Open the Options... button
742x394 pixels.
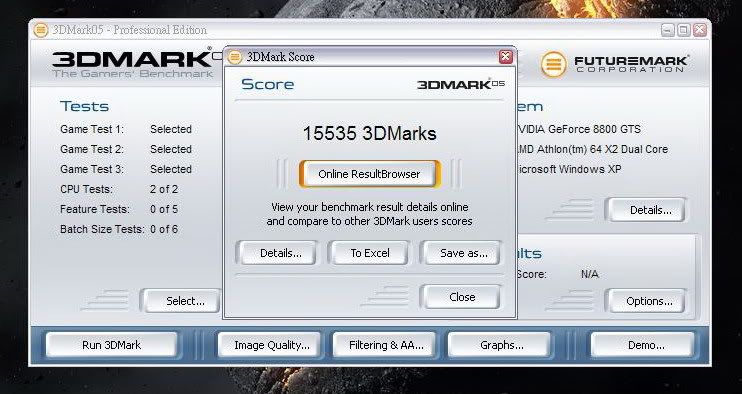point(647,301)
